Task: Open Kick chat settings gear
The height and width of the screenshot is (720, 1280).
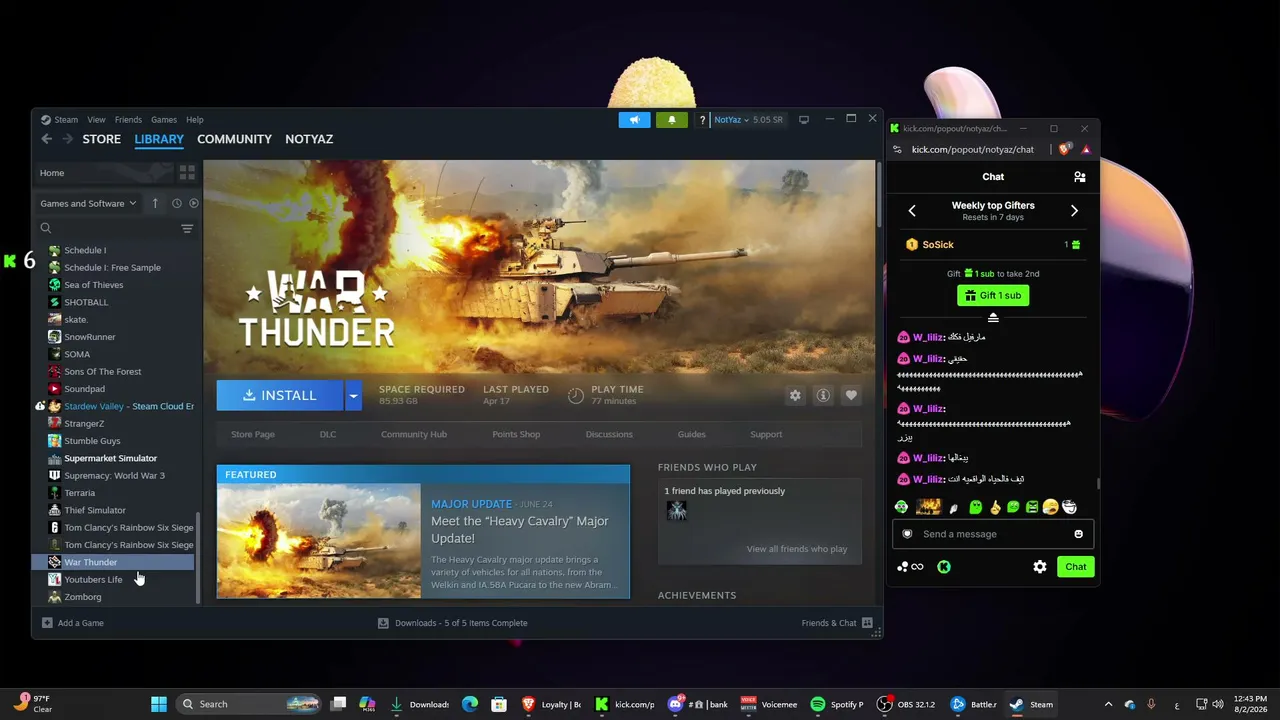Action: pos(1040,567)
